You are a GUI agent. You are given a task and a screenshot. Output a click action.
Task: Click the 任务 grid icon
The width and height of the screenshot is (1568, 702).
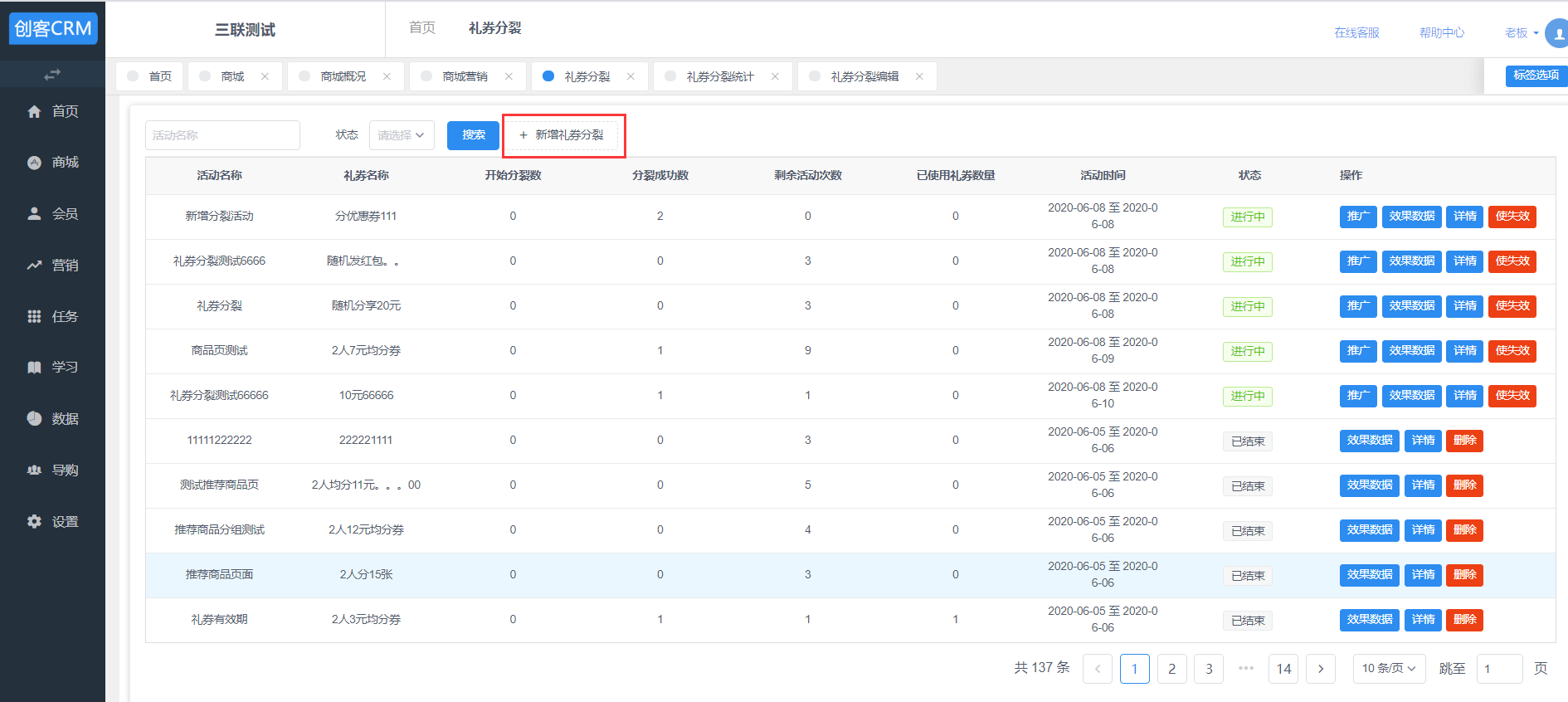coord(34,317)
